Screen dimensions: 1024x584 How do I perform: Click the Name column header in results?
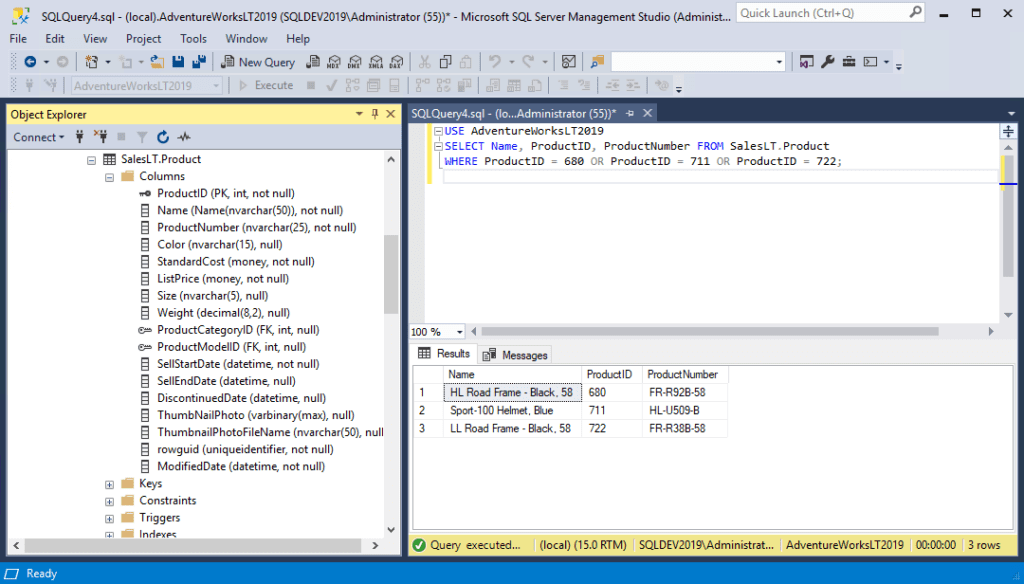(513, 374)
